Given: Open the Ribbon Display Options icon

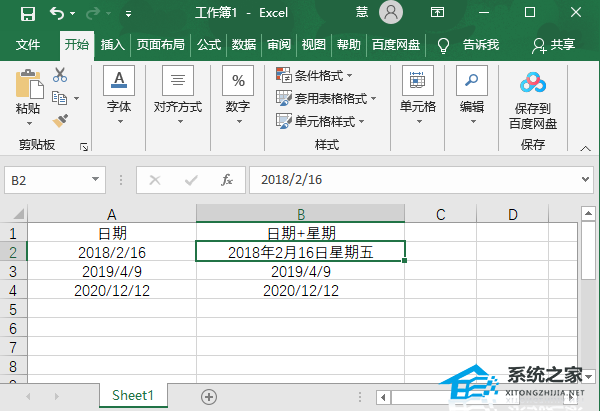Looking at the screenshot, I should point(437,13).
